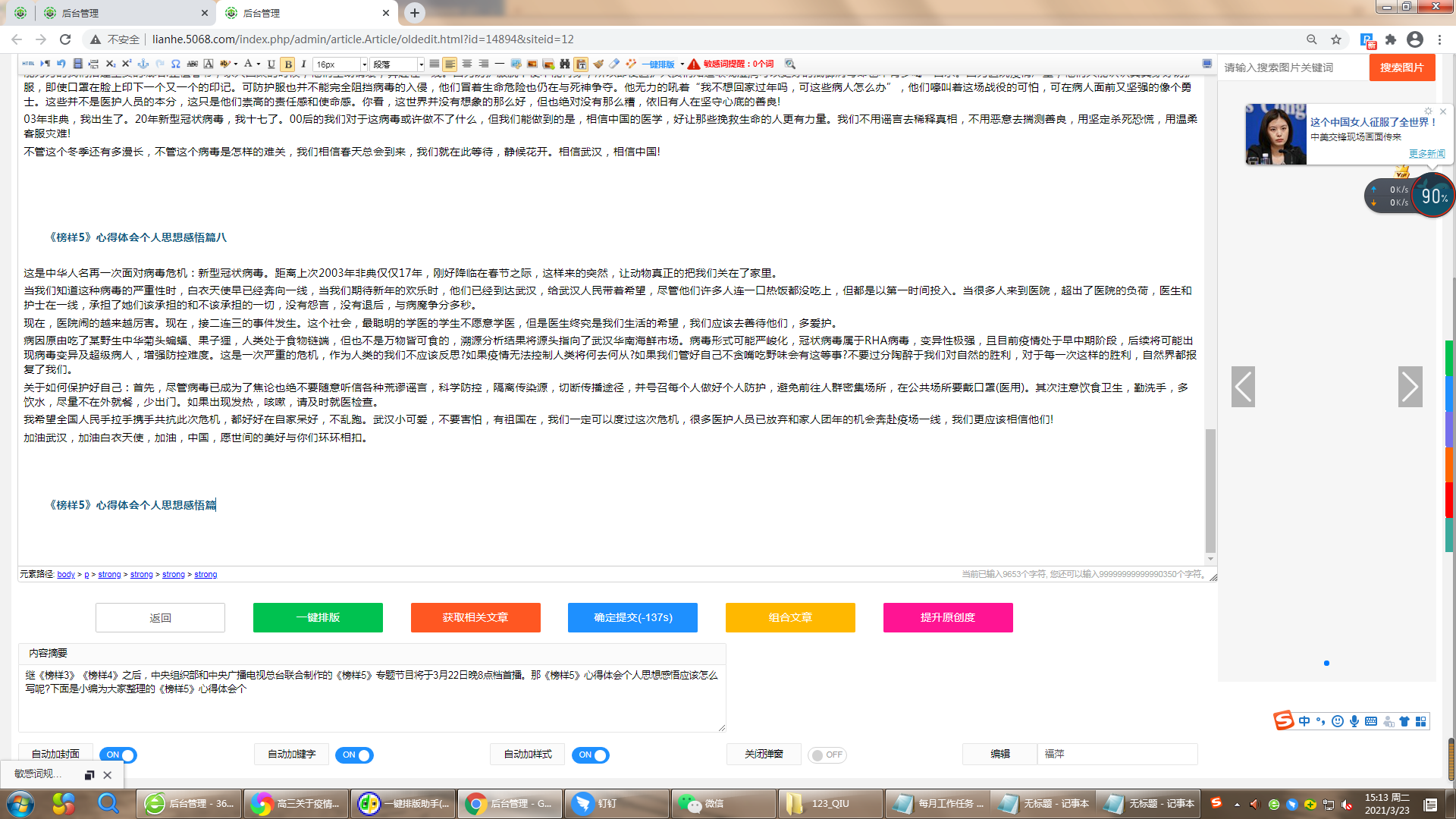Screen dimensions: 1456x819
Task: Click the 内容摘要 summary text area
Action: tap(372, 698)
